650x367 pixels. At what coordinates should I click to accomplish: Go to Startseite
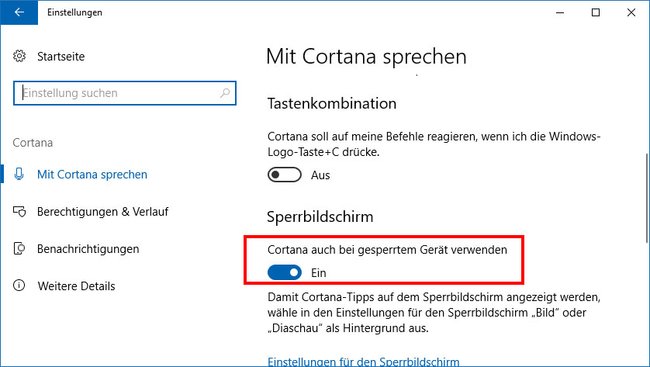pyautogui.click(x=61, y=56)
